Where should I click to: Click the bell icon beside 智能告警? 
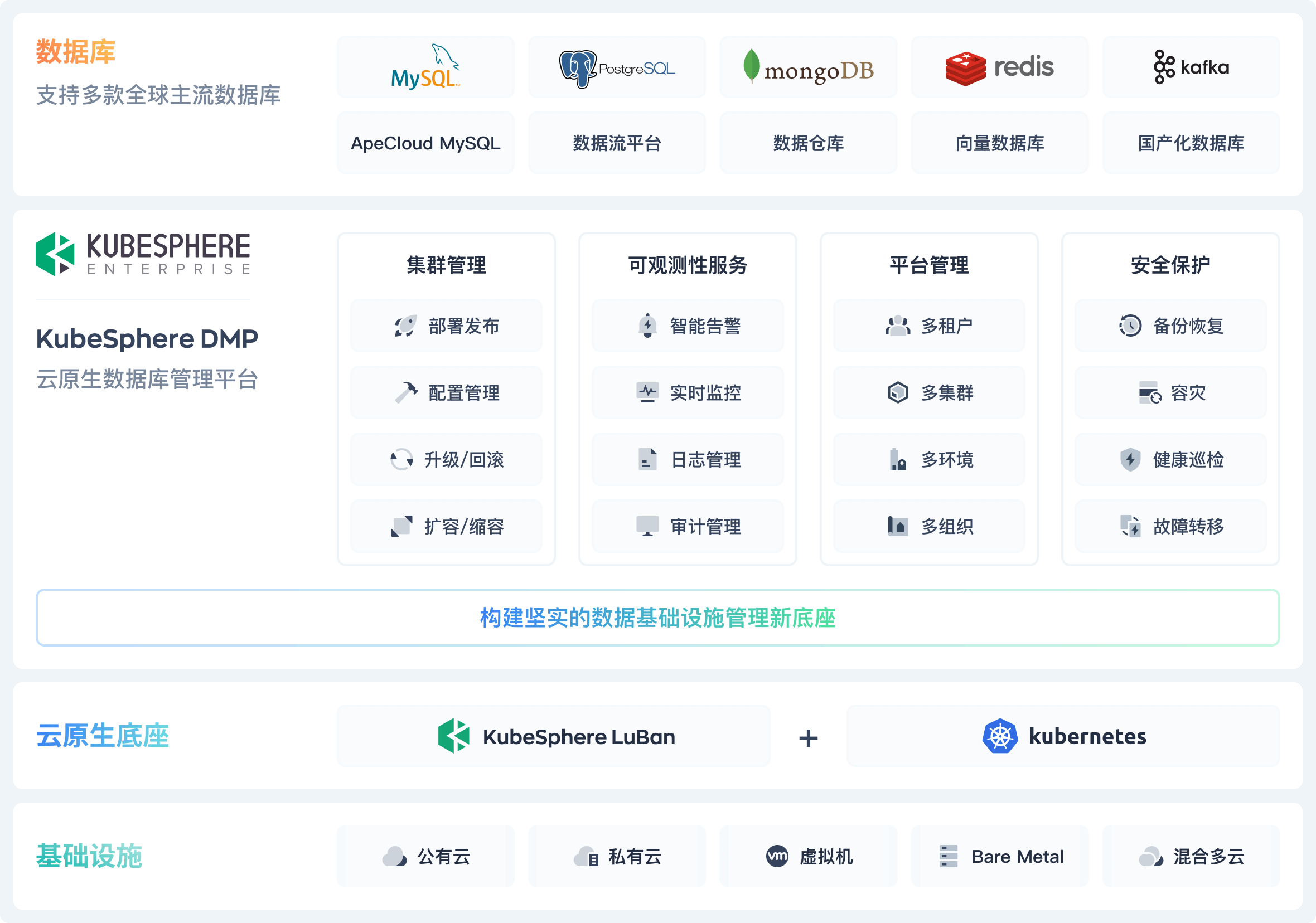click(x=647, y=326)
